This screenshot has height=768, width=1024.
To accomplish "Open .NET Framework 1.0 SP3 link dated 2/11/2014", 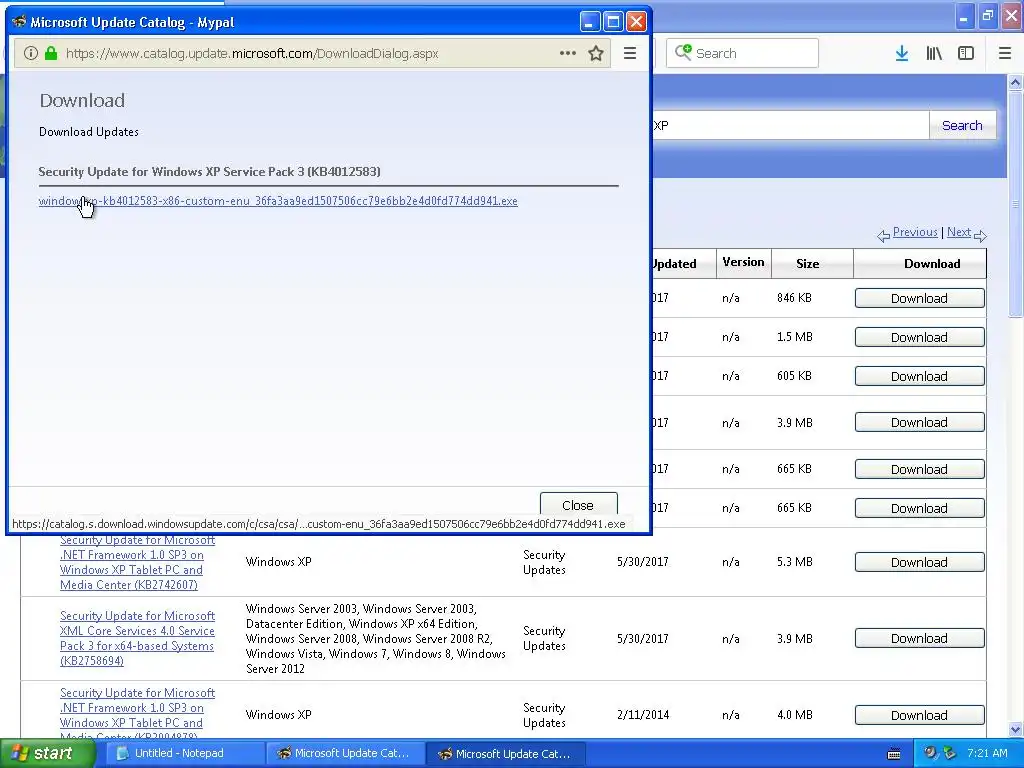I will [137, 714].
